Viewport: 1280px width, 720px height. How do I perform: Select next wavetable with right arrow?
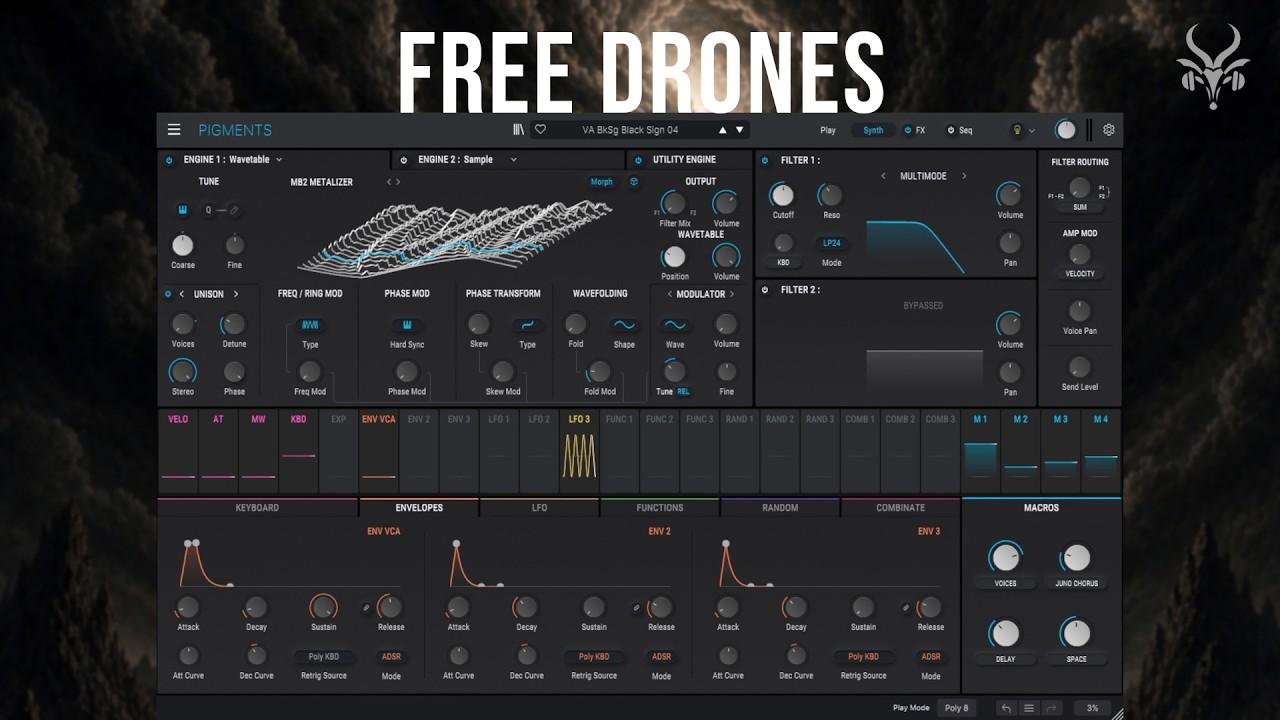pos(398,182)
